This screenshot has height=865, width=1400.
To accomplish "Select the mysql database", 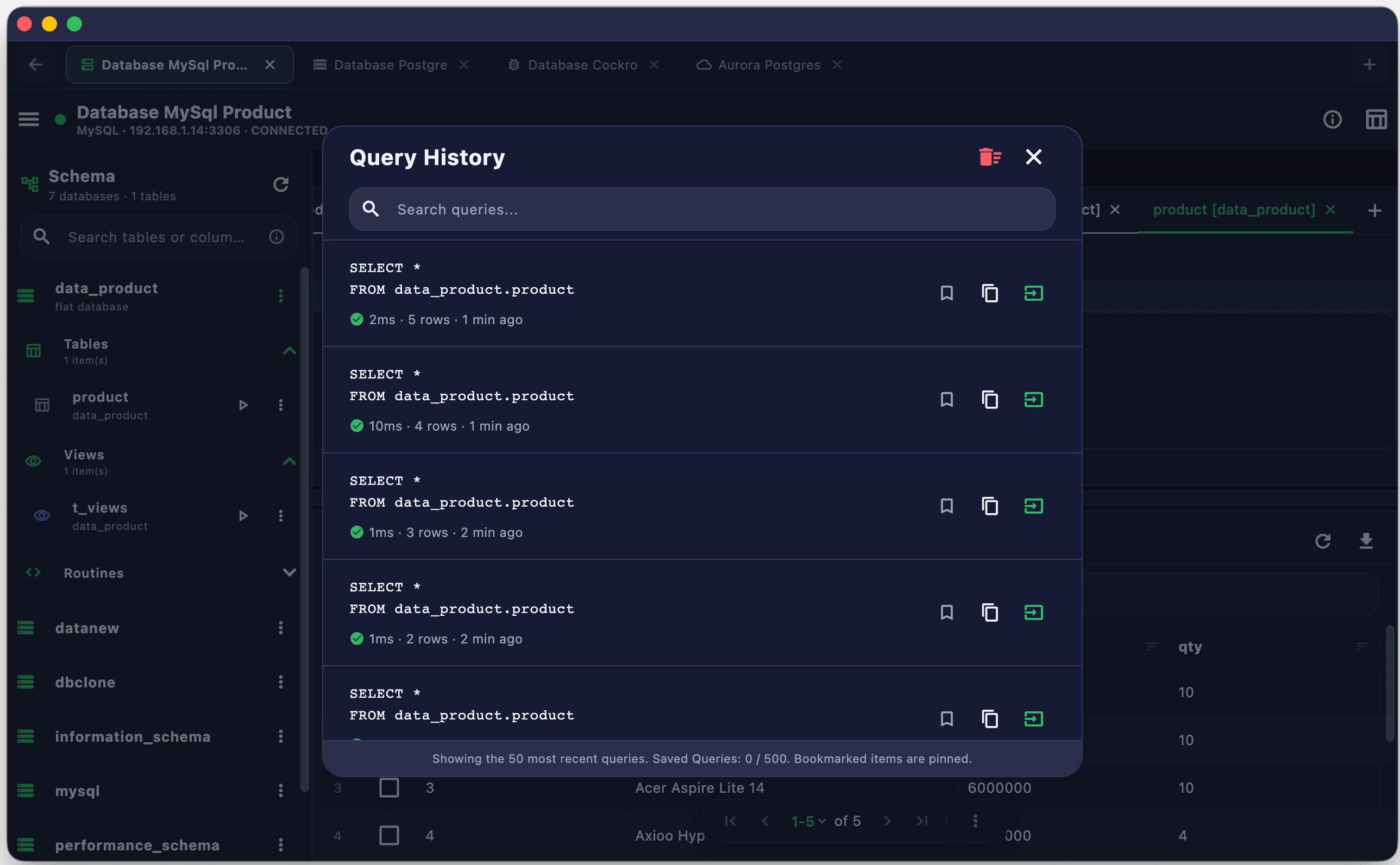I will coord(77,791).
